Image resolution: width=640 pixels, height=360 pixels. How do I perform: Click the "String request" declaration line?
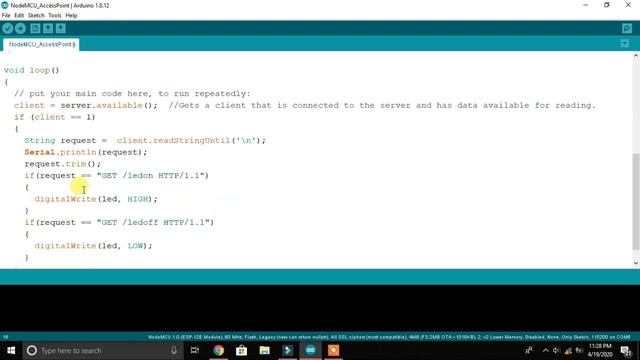click(x=145, y=140)
